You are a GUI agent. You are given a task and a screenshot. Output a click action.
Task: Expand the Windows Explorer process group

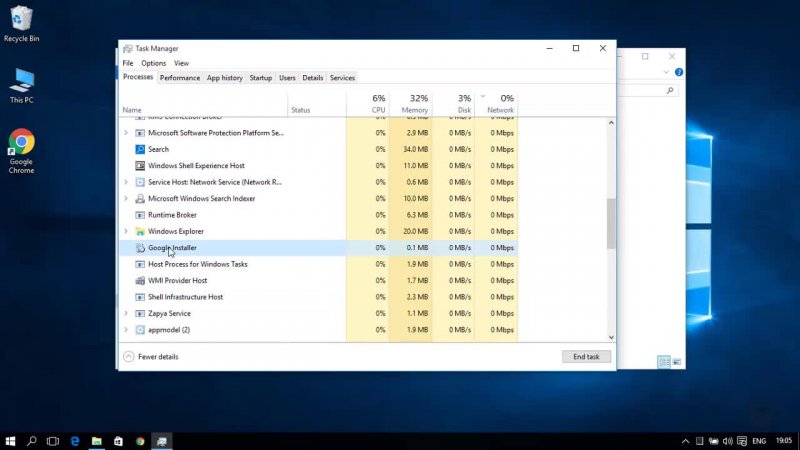(125, 231)
